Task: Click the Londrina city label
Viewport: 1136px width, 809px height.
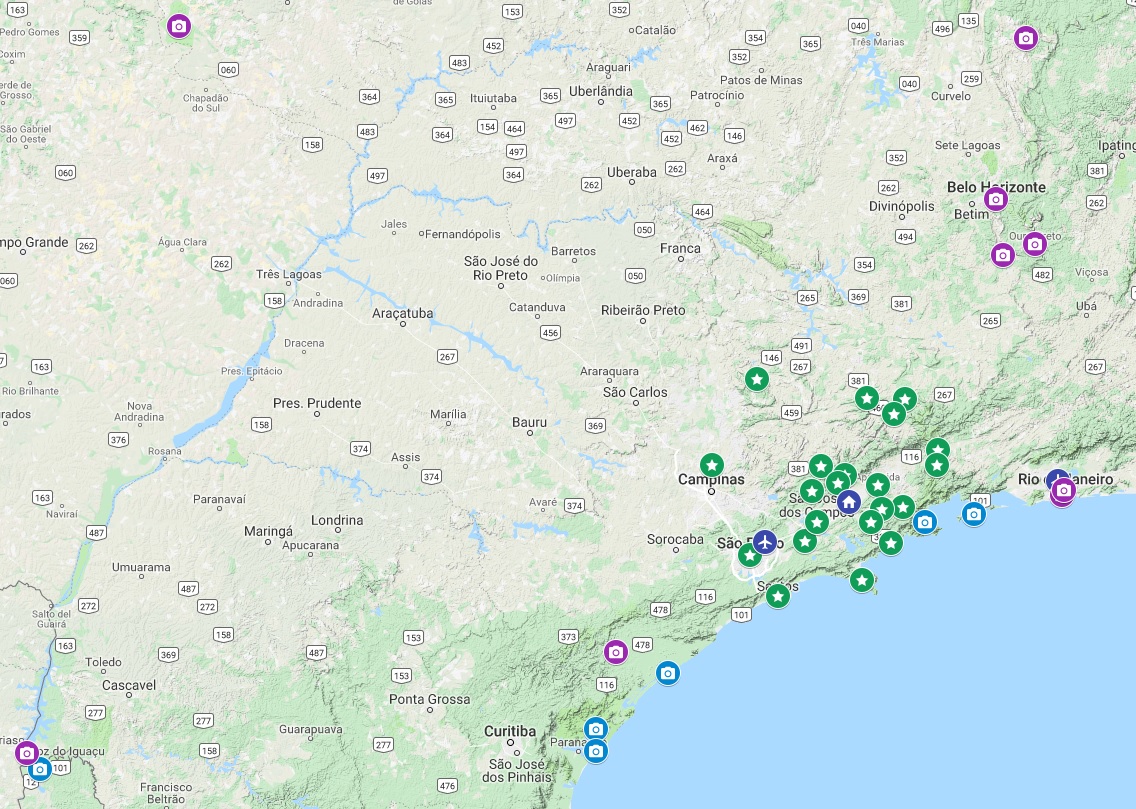Action: (337, 520)
